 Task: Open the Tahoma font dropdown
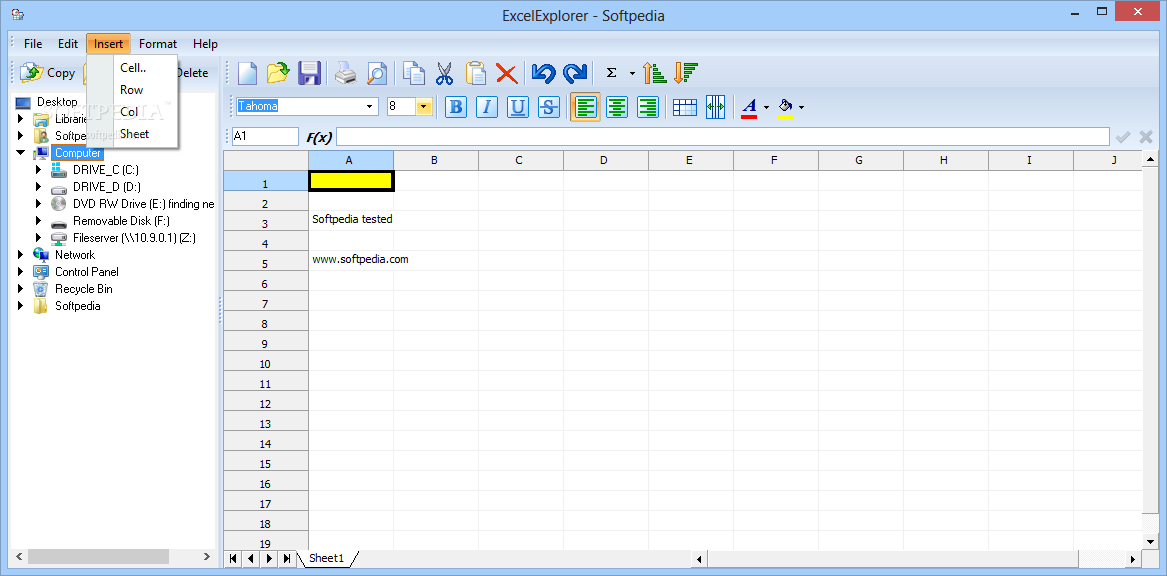(x=370, y=106)
